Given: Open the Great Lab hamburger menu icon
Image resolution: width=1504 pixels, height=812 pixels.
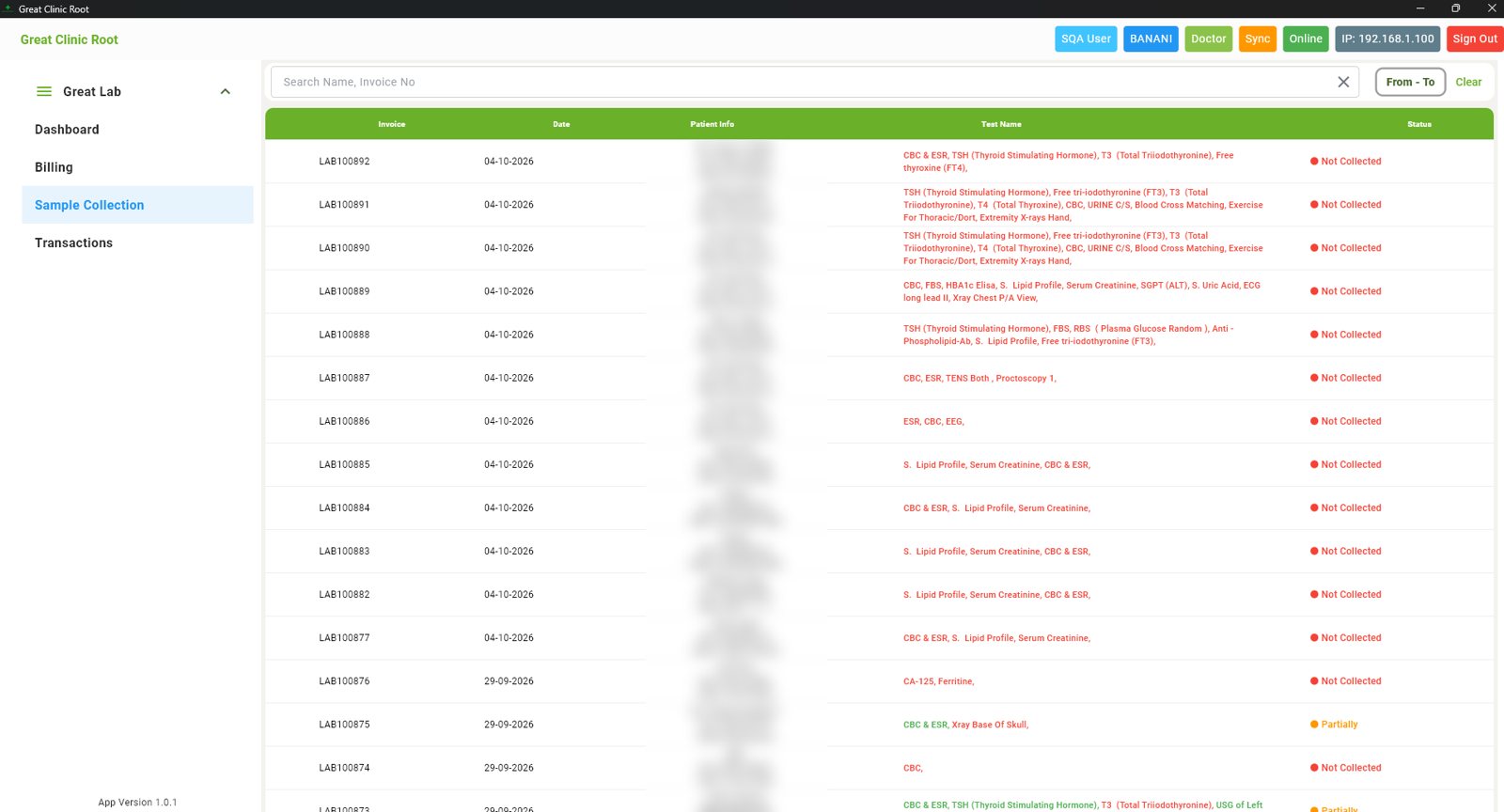Looking at the screenshot, I should point(43,91).
